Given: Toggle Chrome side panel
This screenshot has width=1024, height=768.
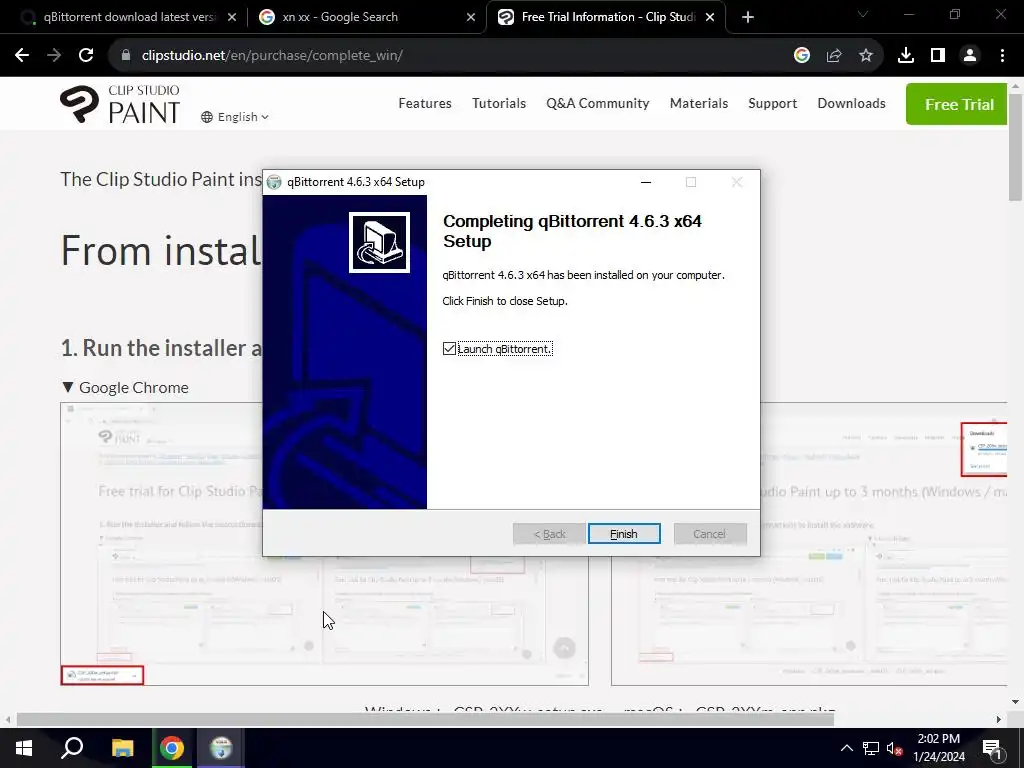Looking at the screenshot, I should (938, 56).
